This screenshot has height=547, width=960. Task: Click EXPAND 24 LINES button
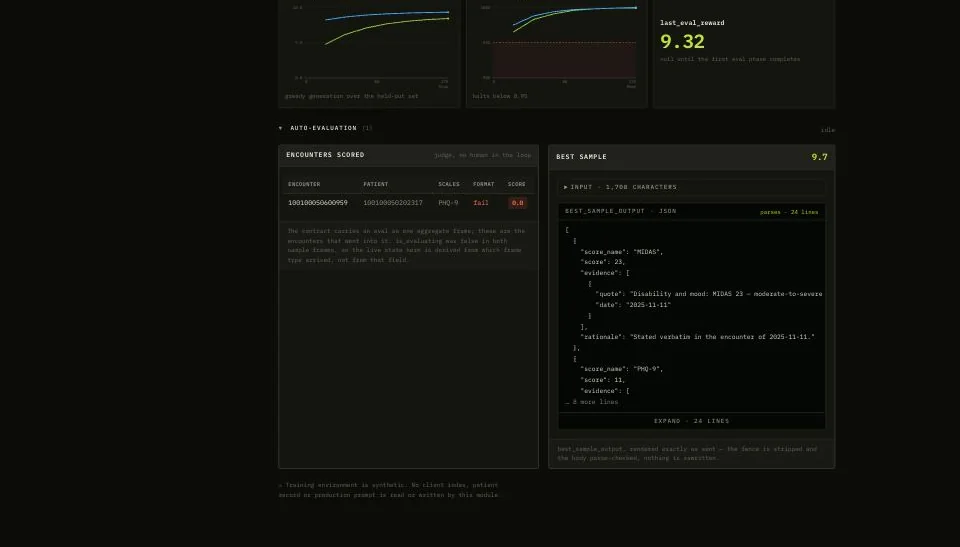pyautogui.click(x=691, y=421)
